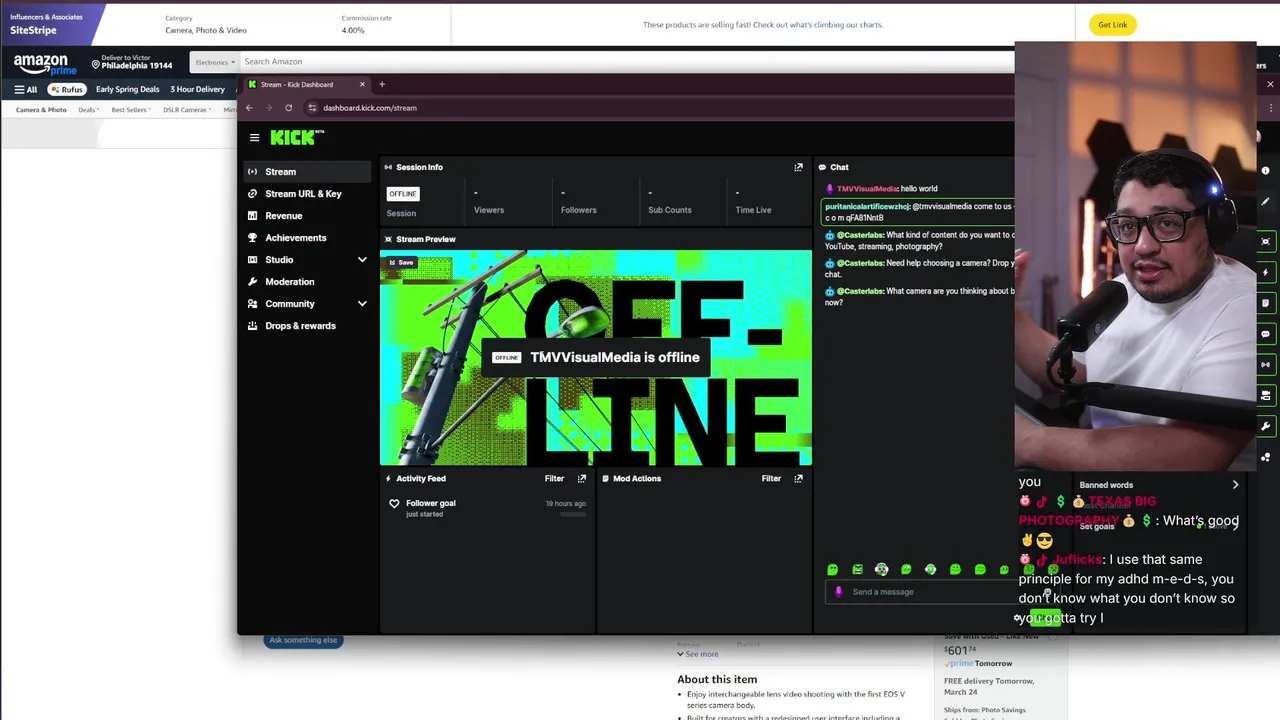The height and width of the screenshot is (720, 1280).
Task: Open the Kick hamburger sidebar menu
Action: (254, 138)
